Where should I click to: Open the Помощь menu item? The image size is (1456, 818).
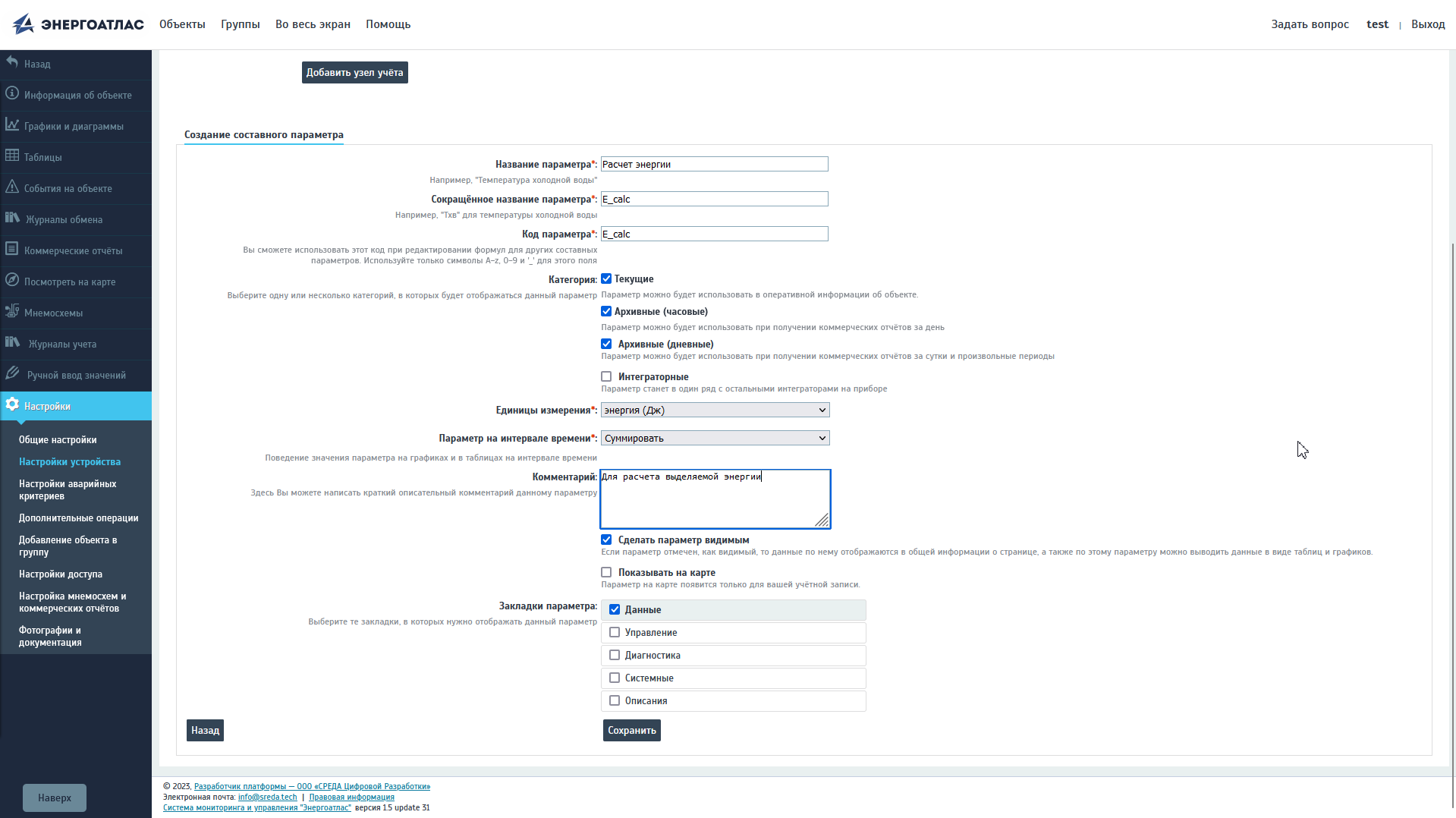click(388, 24)
